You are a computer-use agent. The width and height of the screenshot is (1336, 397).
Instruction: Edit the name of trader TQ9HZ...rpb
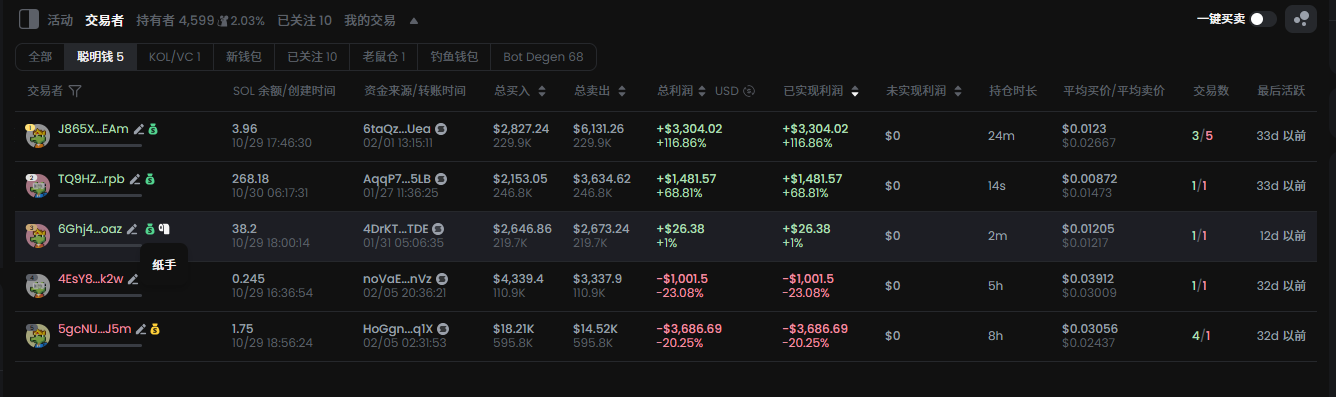coord(135,179)
